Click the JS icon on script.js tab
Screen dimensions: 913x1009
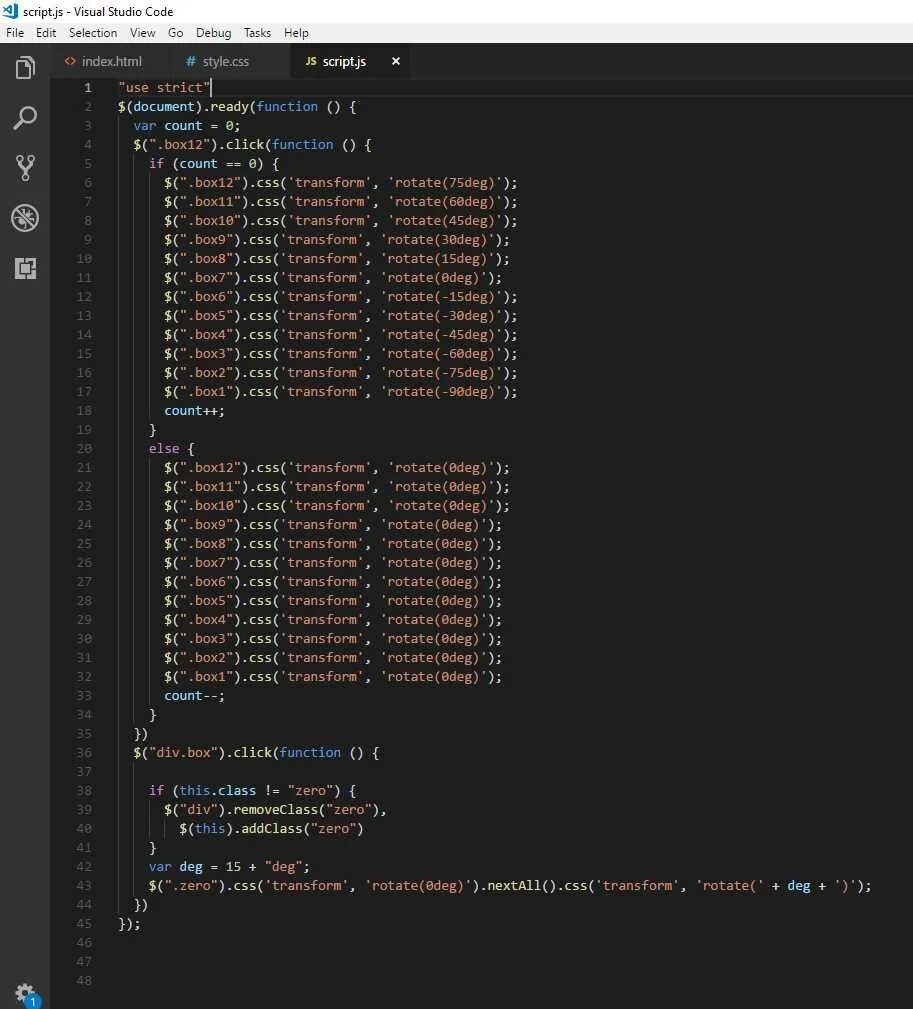[311, 61]
